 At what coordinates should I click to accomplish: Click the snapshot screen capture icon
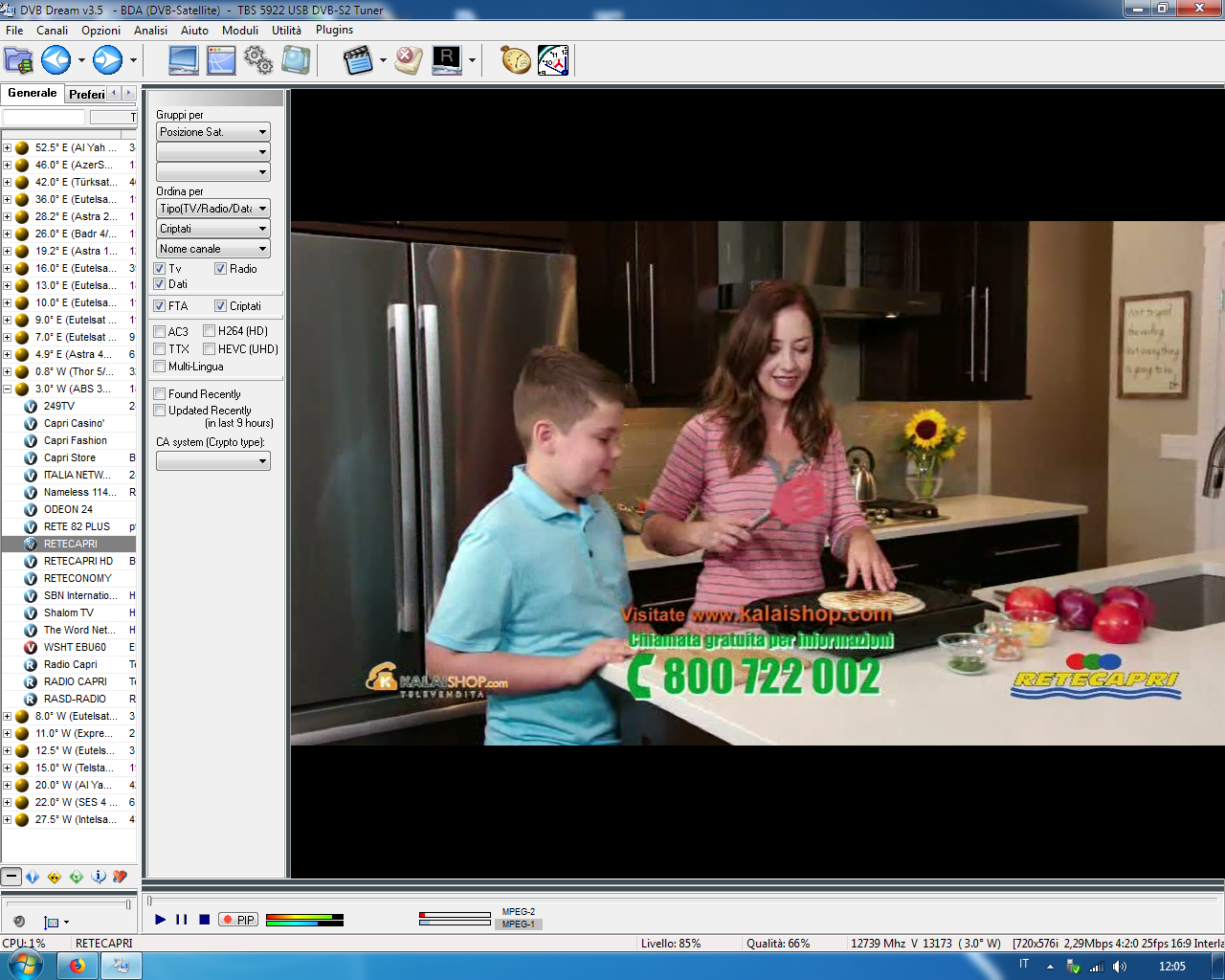296,60
